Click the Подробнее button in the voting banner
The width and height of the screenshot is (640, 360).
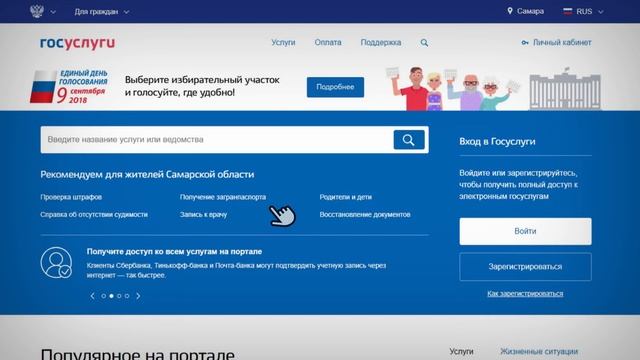tap(336, 87)
